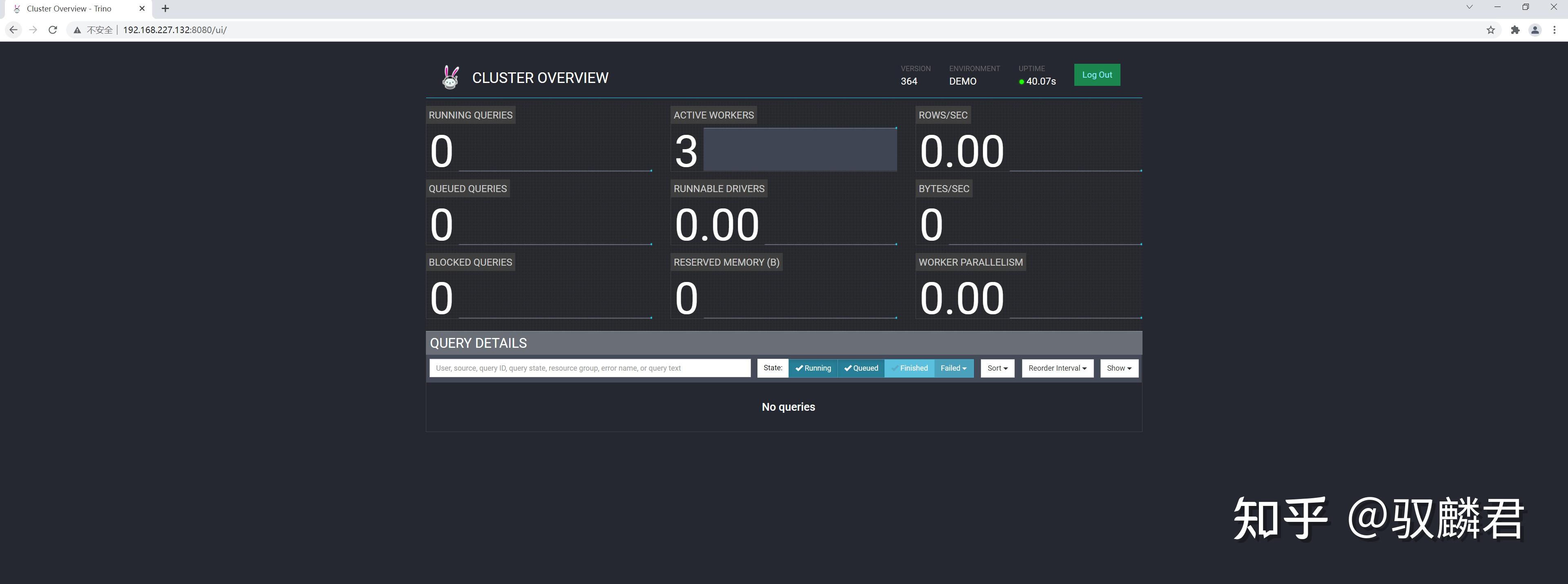
Task: Click the Active Workers count 3
Action: (x=686, y=151)
